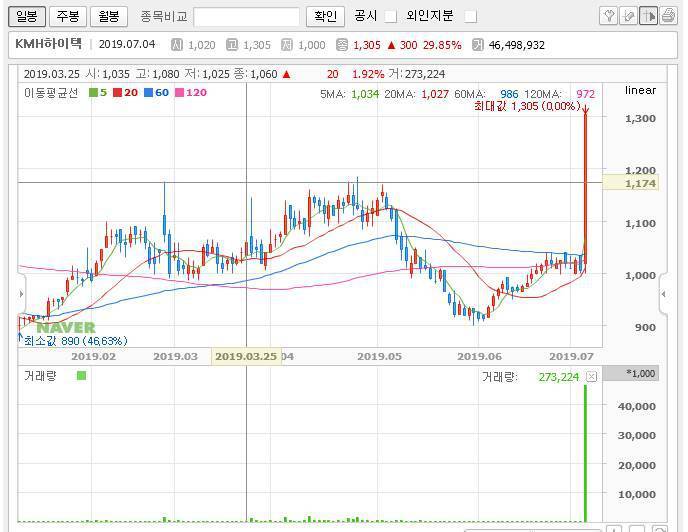The height and width of the screenshot is (532, 688).
Task: Click the print chart icon
Action: [668, 16]
